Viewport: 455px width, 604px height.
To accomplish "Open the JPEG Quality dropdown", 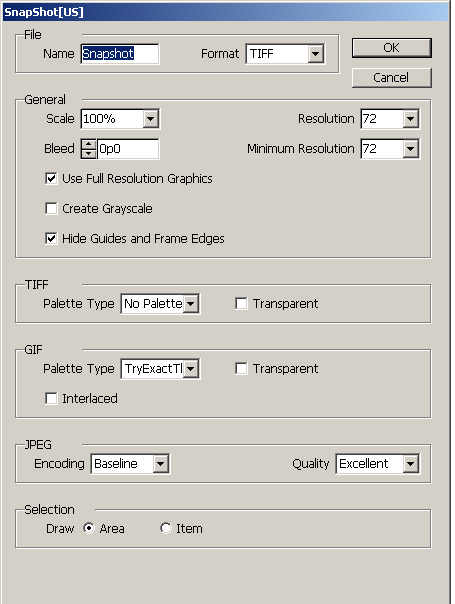I will coord(378,464).
